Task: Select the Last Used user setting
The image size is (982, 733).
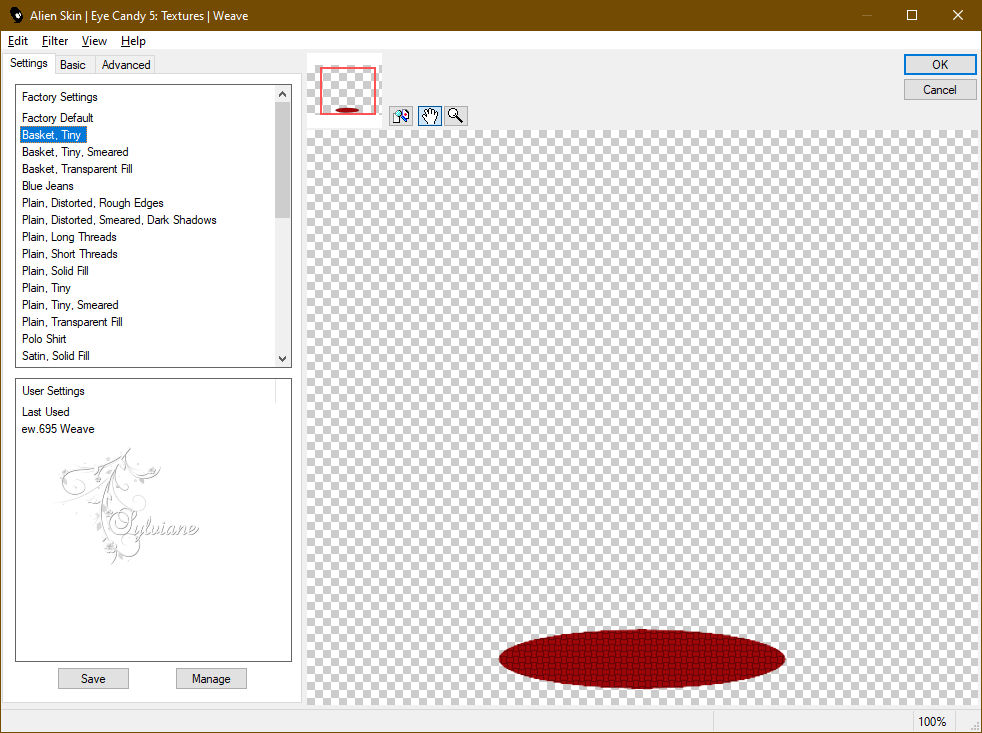Action: click(46, 412)
